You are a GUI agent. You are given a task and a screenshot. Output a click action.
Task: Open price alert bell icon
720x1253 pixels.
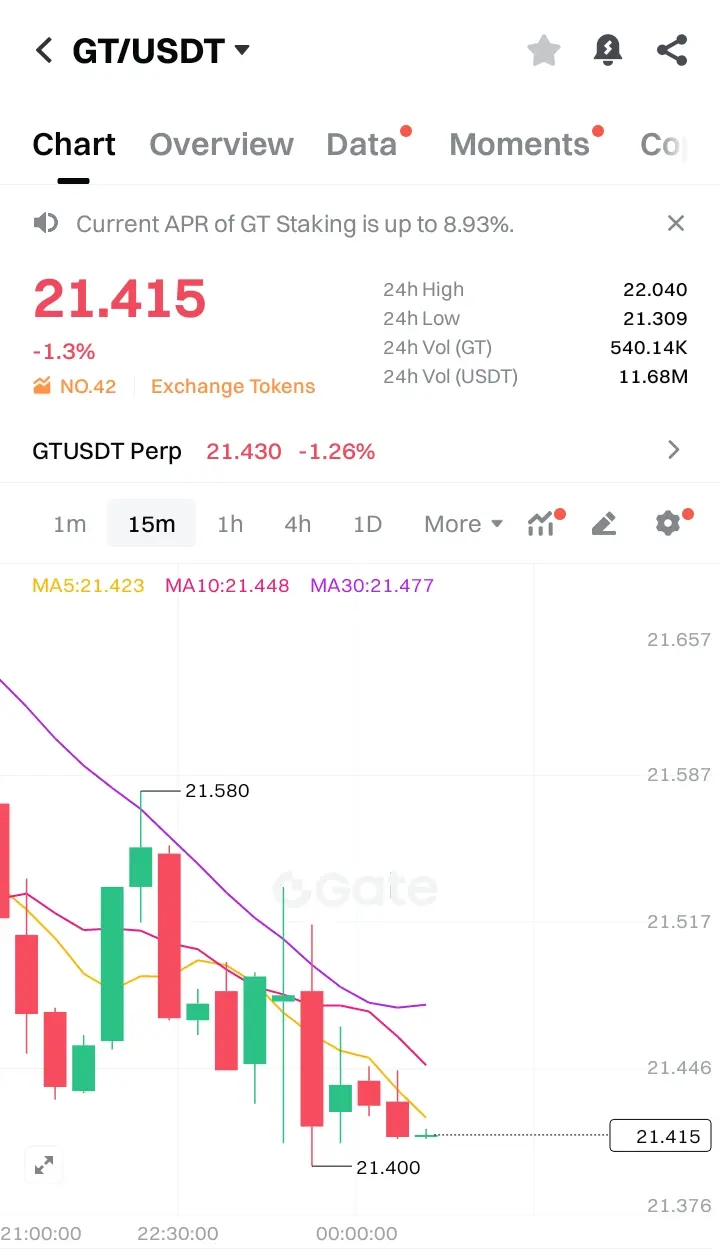pyautogui.click(x=607, y=50)
